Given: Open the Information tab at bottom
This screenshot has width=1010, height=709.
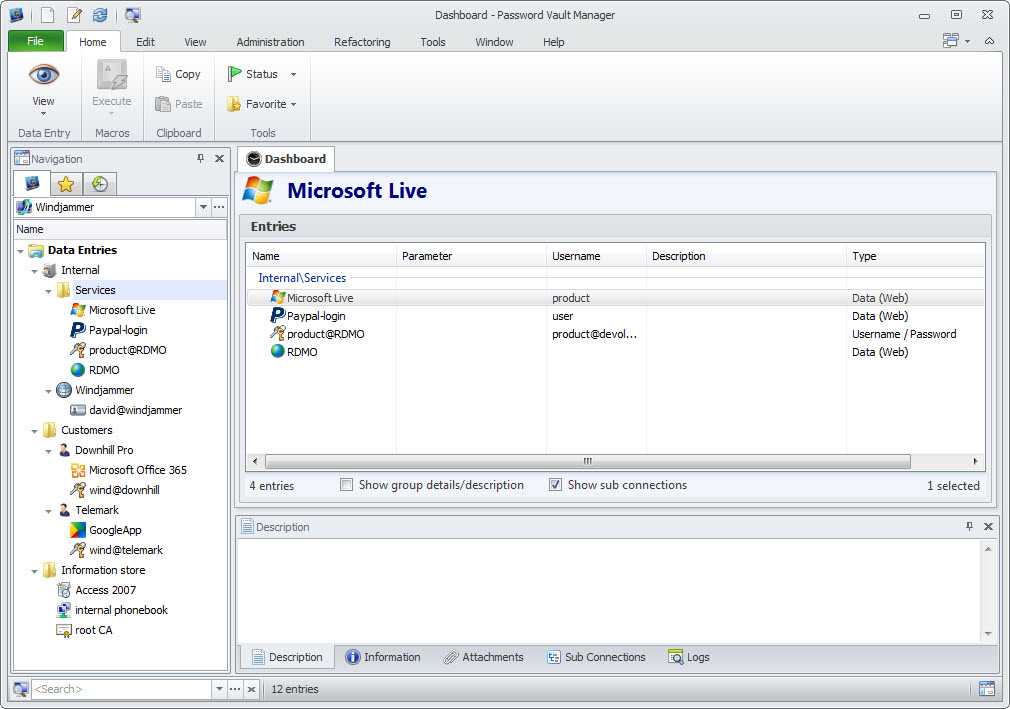Looking at the screenshot, I should (383, 657).
